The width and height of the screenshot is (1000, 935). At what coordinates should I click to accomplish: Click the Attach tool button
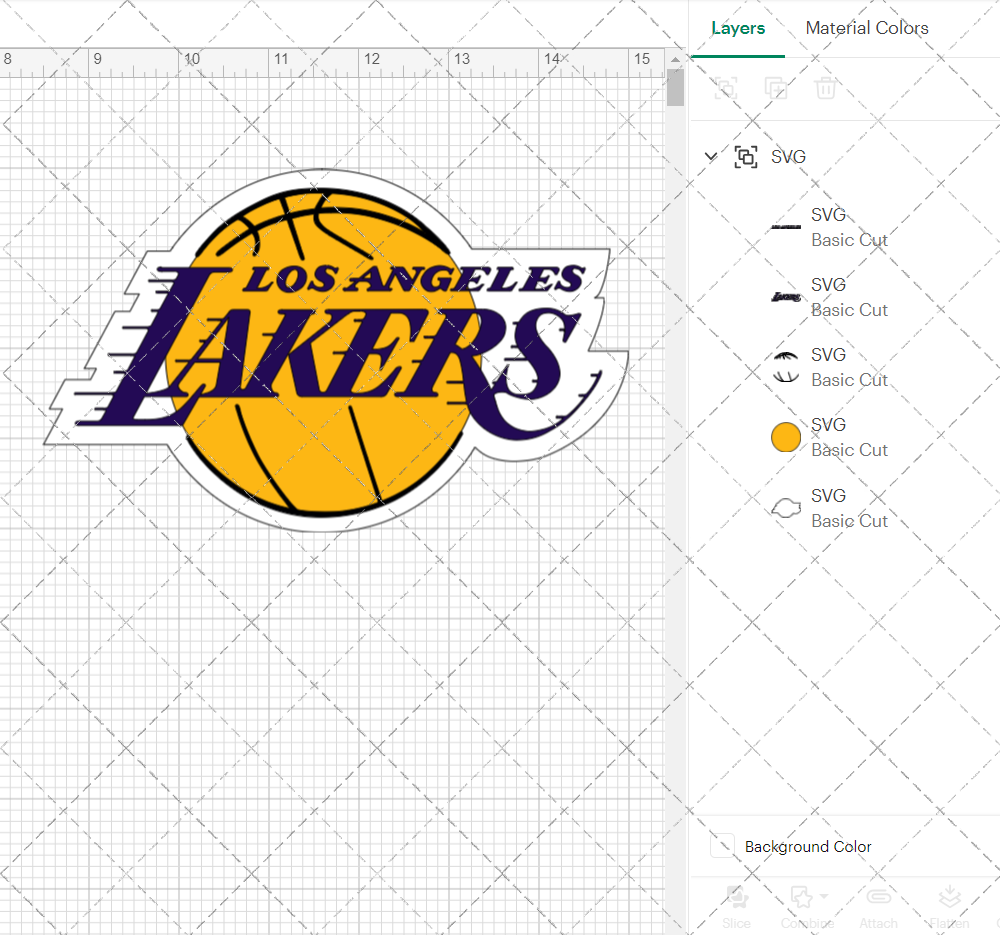pyautogui.click(x=878, y=907)
